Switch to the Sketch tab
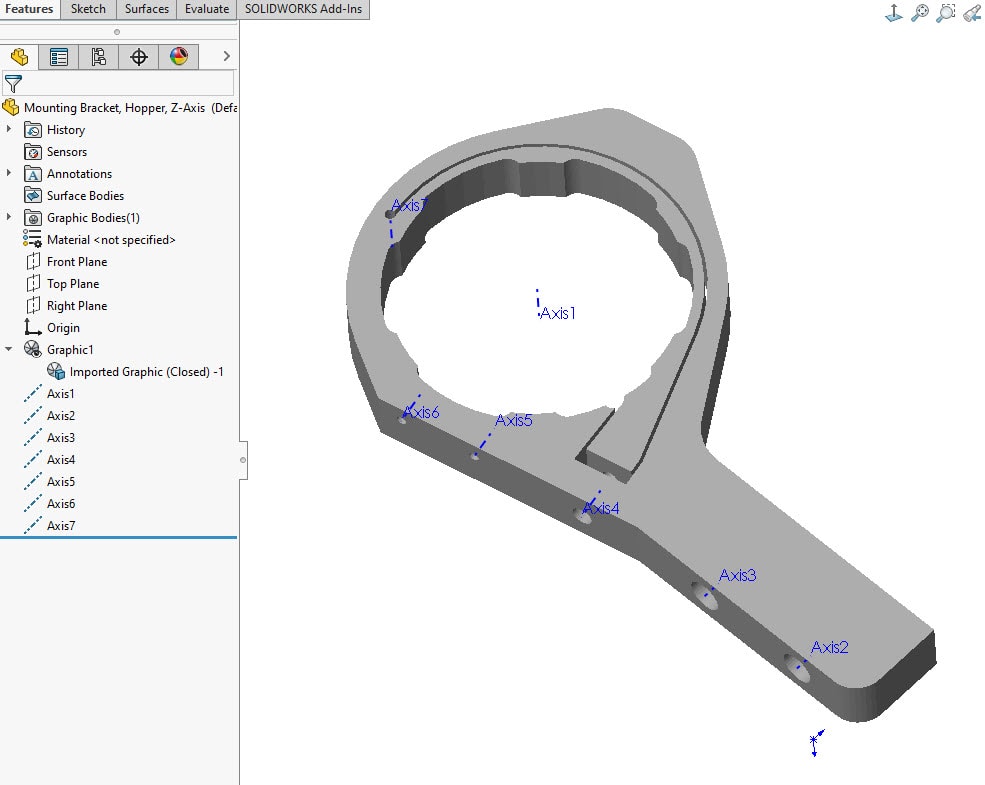This screenshot has width=985, height=785. 88,9
